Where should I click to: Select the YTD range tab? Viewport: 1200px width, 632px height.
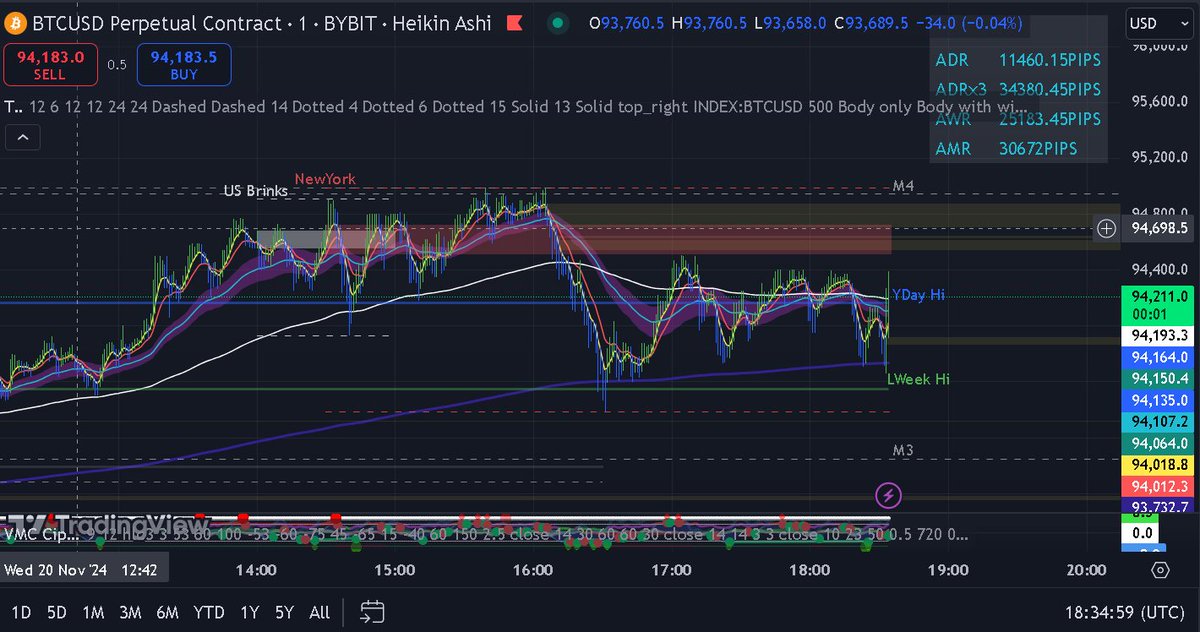209,611
